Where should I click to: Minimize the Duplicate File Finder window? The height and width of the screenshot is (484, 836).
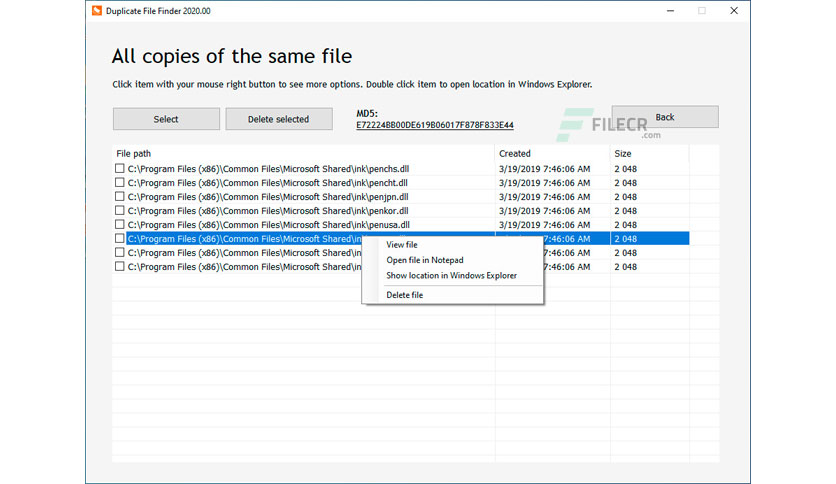(x=670, y=11)
